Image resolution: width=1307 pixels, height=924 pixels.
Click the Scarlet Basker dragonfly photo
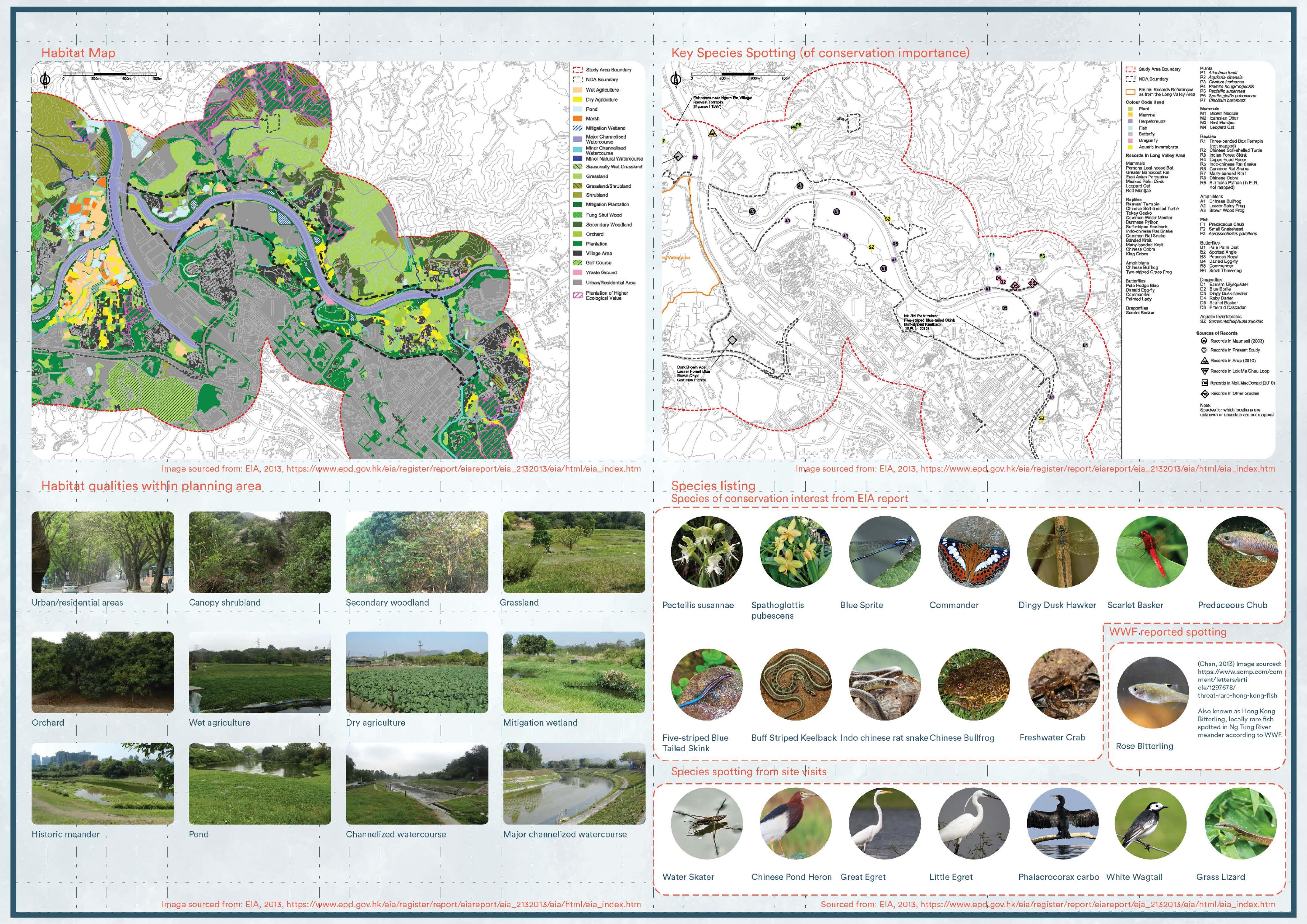coord(1151,552)
